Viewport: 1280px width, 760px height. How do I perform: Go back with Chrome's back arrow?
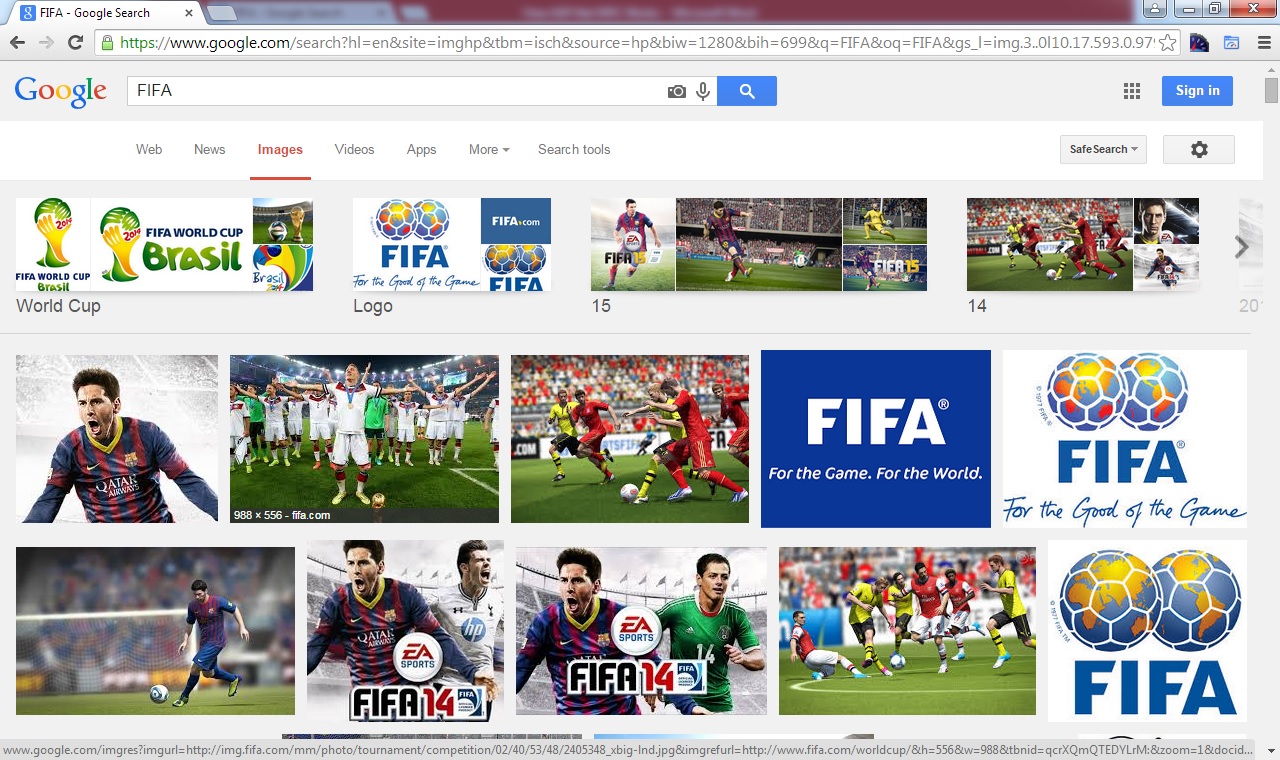17,43
